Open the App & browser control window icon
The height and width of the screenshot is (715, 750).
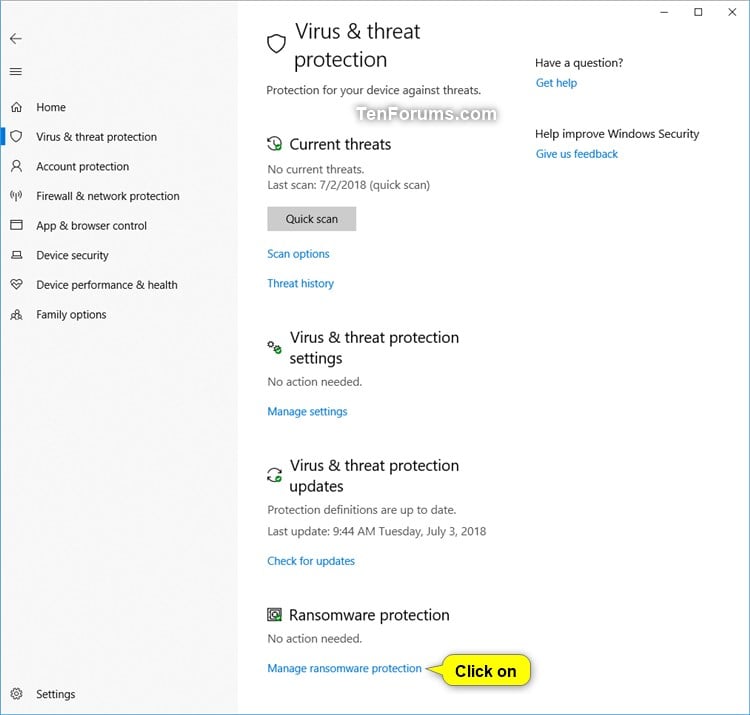16,225
